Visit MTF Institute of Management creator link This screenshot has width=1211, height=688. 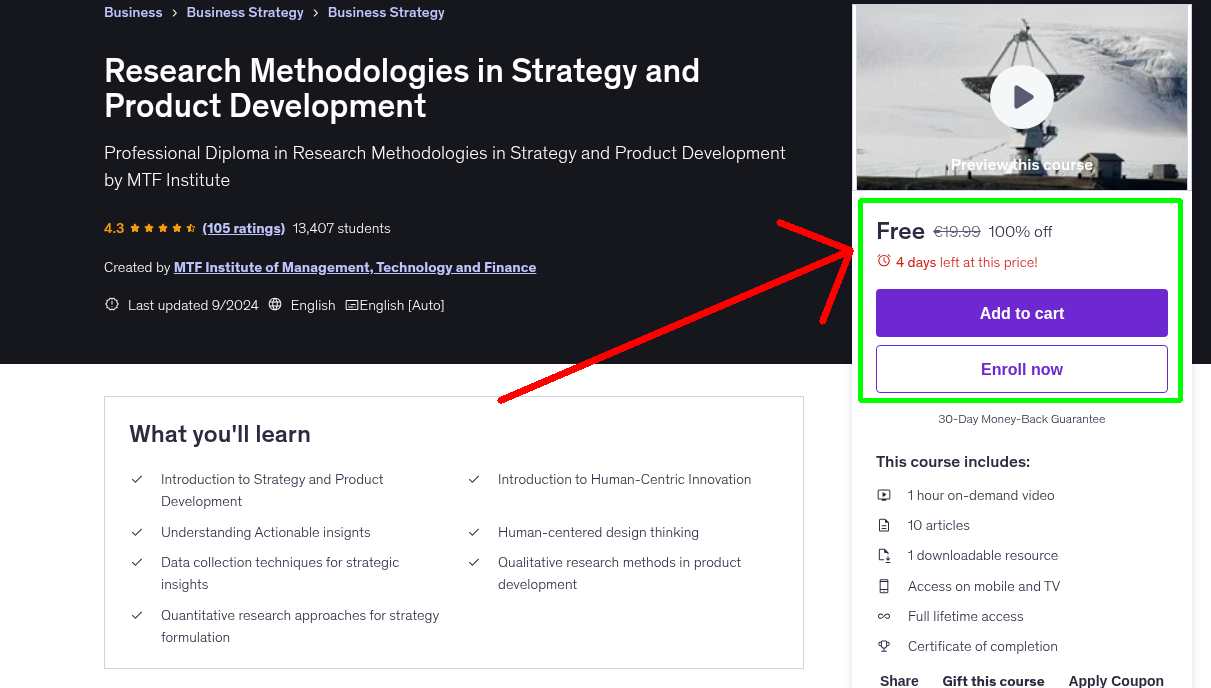point(355,267)
